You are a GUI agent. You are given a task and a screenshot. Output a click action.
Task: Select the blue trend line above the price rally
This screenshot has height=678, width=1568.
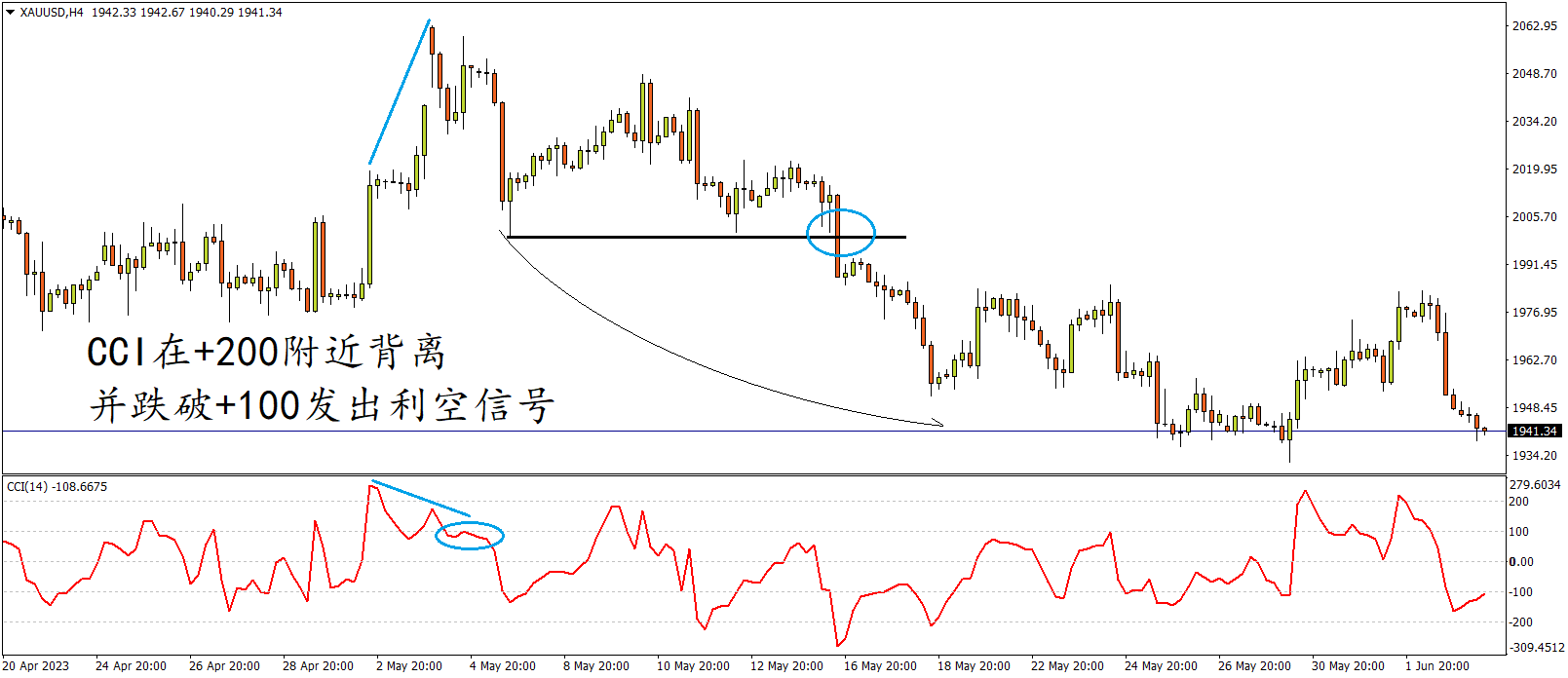click(x=400, y=92)
